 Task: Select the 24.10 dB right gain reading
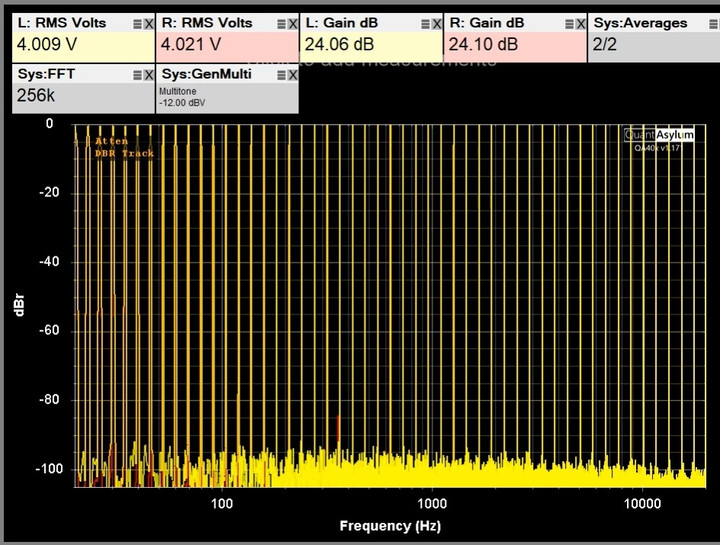483,45
